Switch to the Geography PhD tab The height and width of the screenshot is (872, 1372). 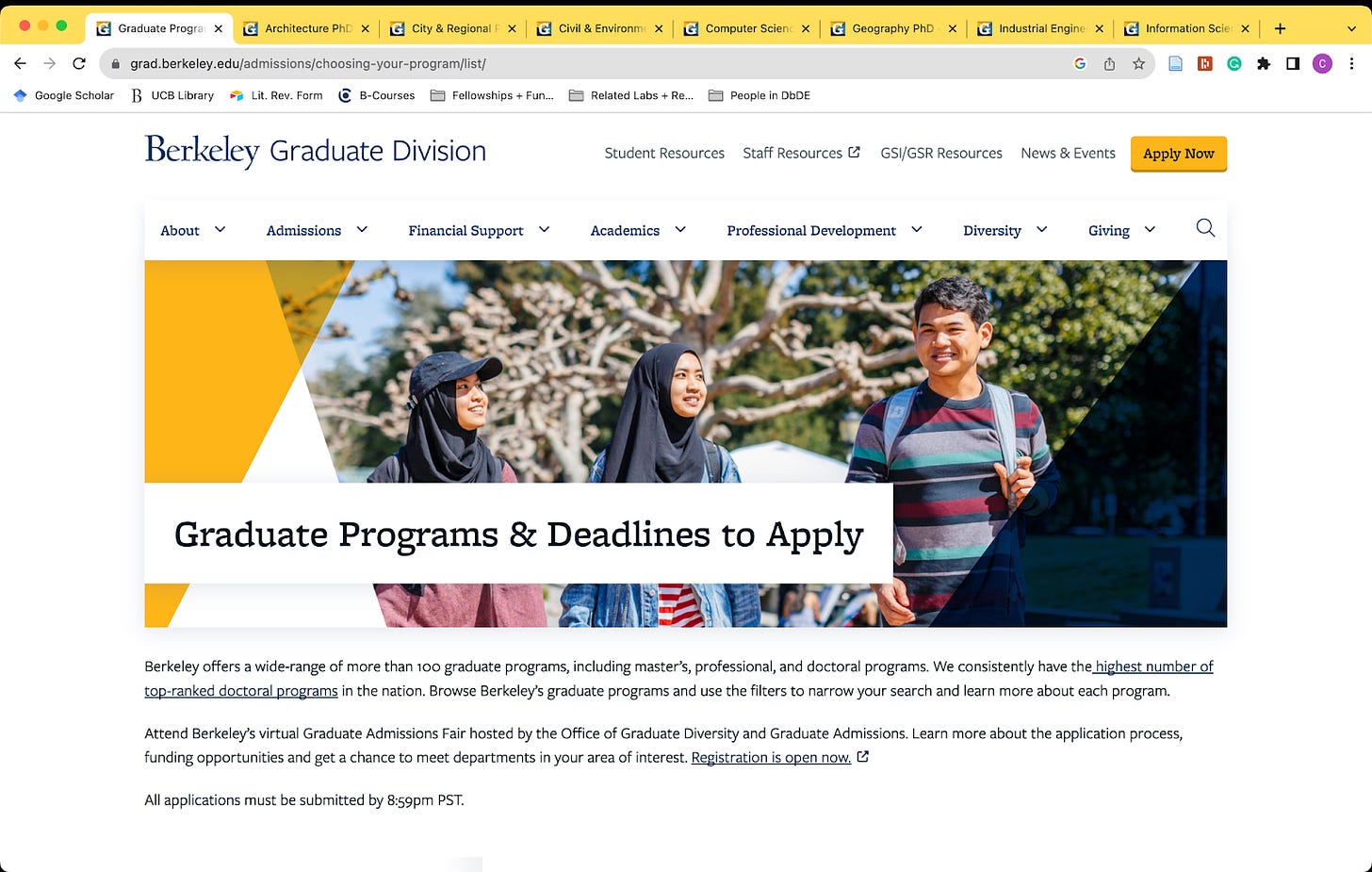click(893, 28)
